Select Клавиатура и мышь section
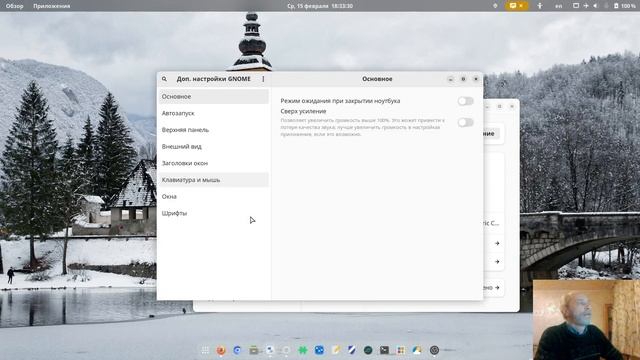This screenshot has height=360, width=640. [x=213, y=180]
